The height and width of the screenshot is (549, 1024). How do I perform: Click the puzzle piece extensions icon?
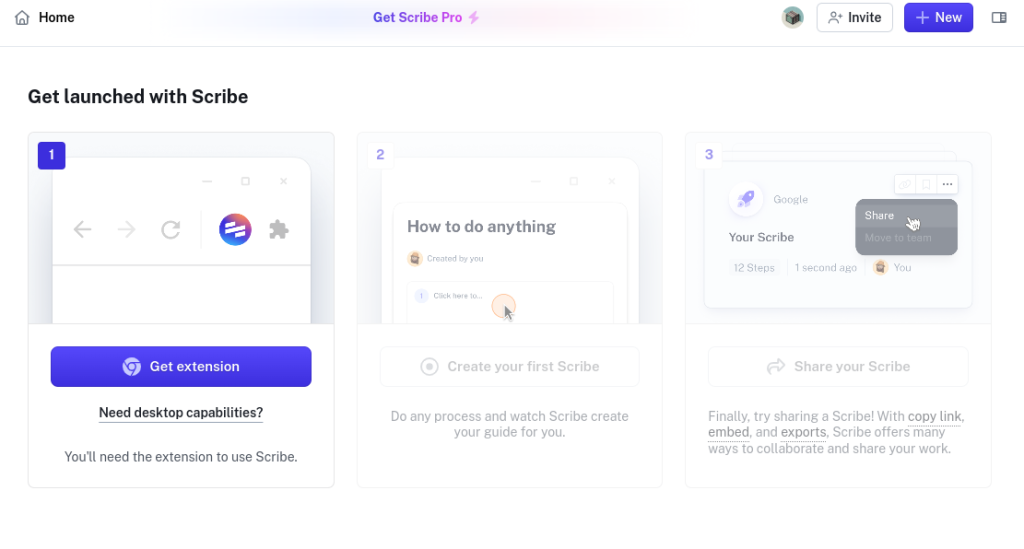coord(279,230)
